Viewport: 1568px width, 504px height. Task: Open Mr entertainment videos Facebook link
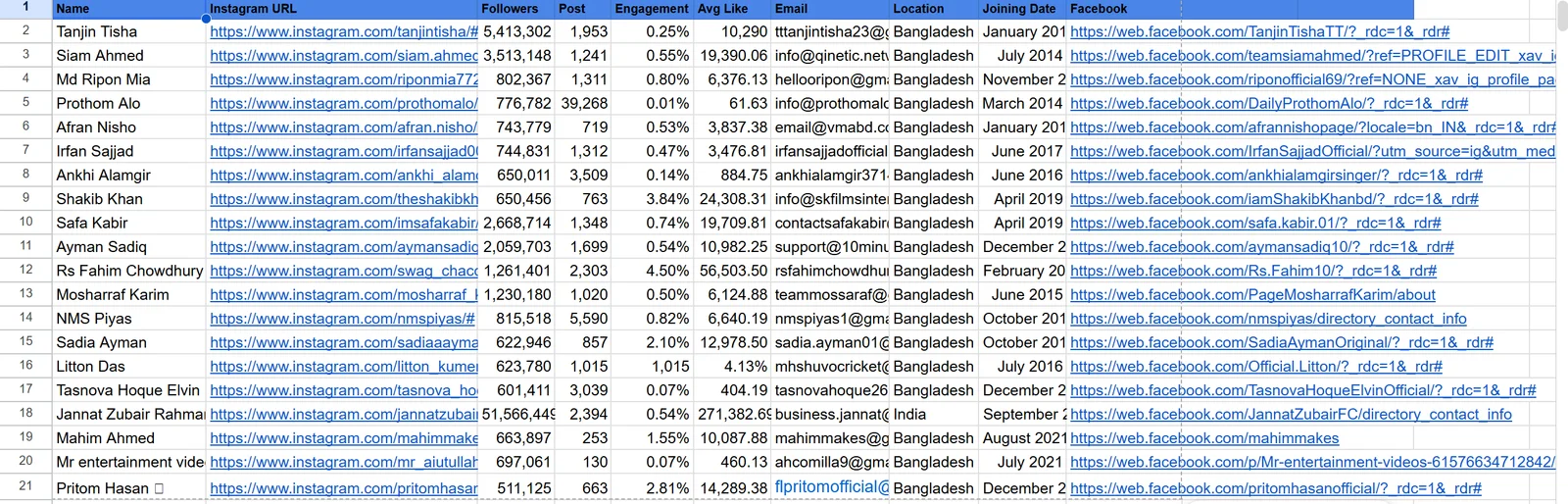(x=1313, y=462)
